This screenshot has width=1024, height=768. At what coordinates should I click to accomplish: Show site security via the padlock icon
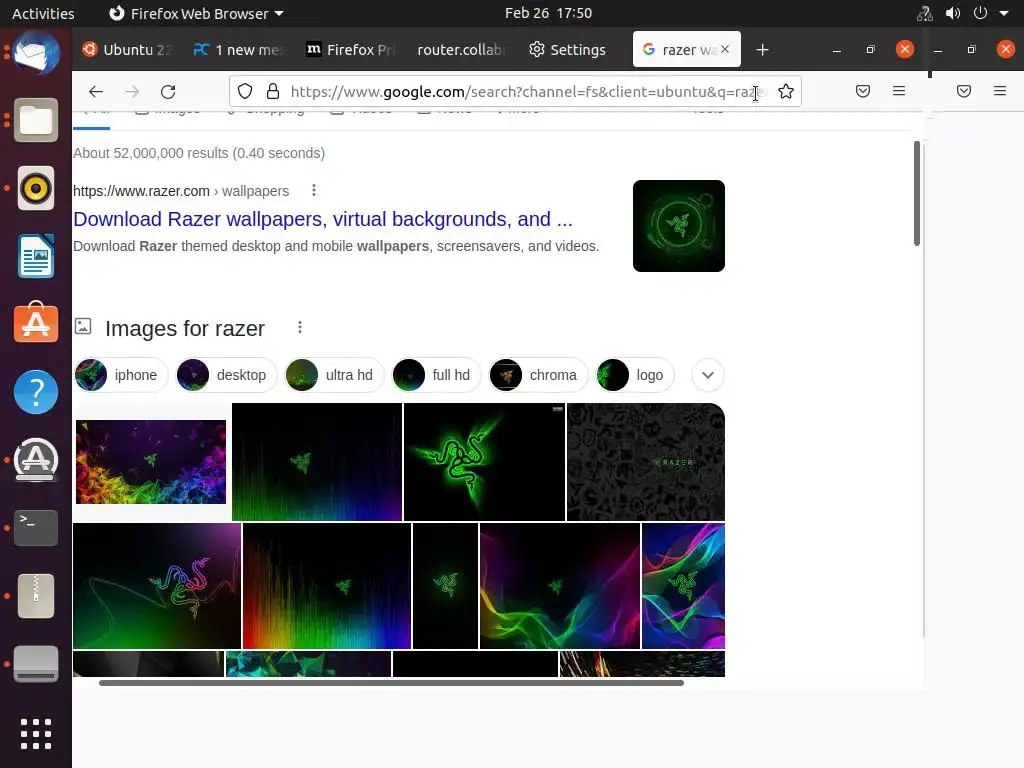click(273, 91)
